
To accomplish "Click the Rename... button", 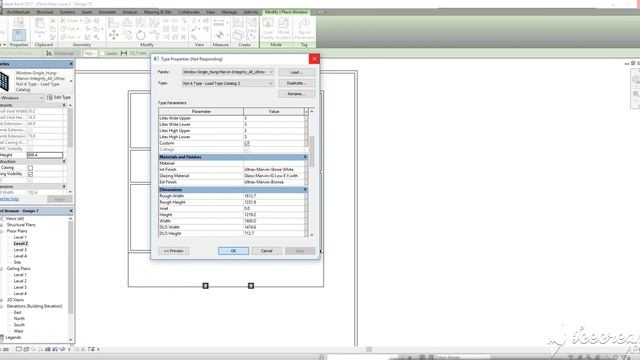I will coord(297,94).
